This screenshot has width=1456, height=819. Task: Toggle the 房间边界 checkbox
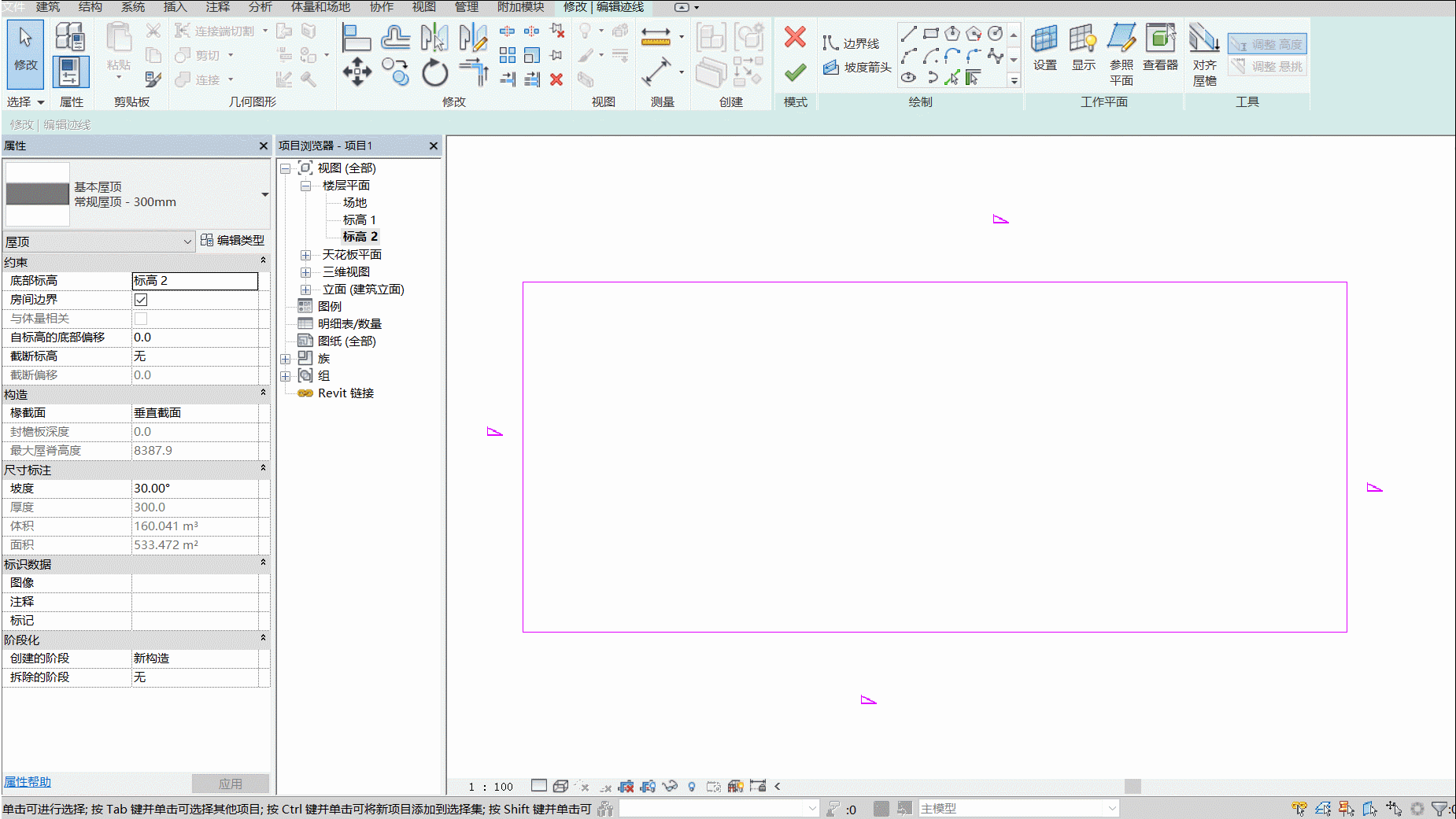click(141, 300)
